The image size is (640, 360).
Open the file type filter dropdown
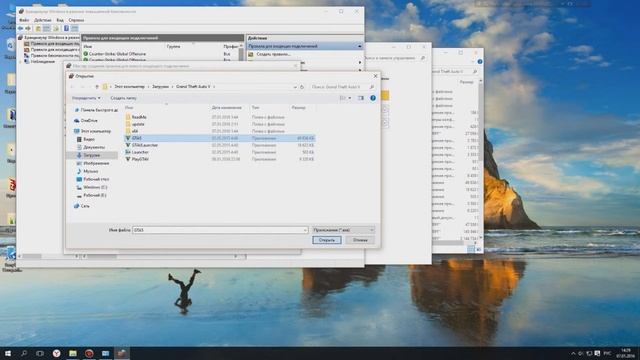tap(343, 230)
